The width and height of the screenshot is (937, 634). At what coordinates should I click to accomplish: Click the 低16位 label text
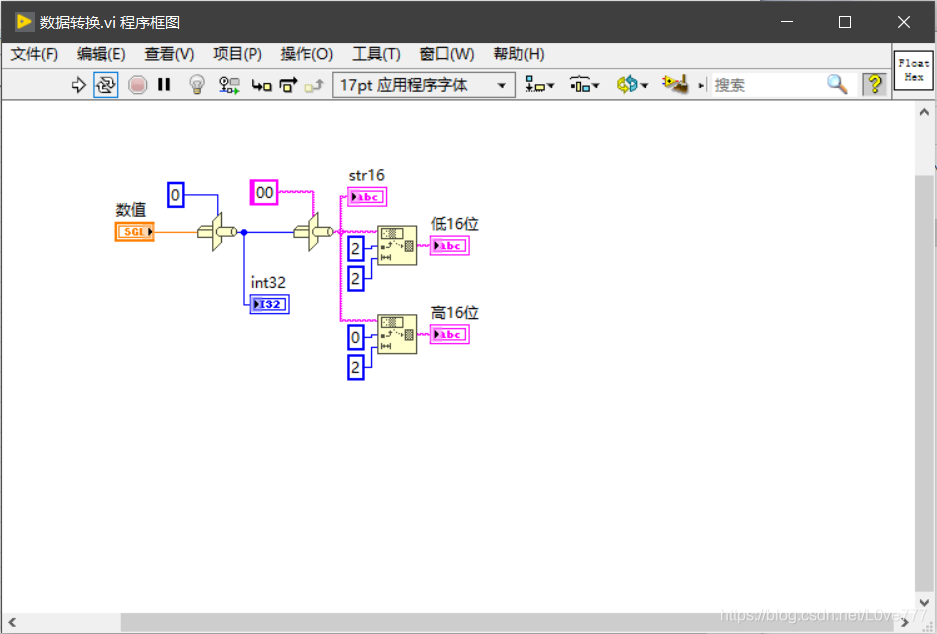(x=455, y=224)
